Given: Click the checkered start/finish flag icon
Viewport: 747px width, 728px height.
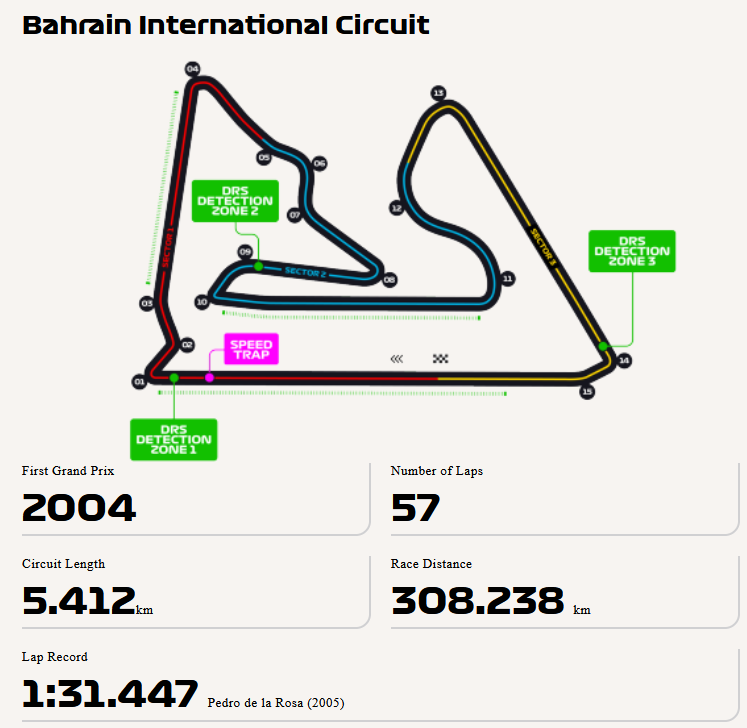Looking at the screenshot, I should [x=441, y=358].
